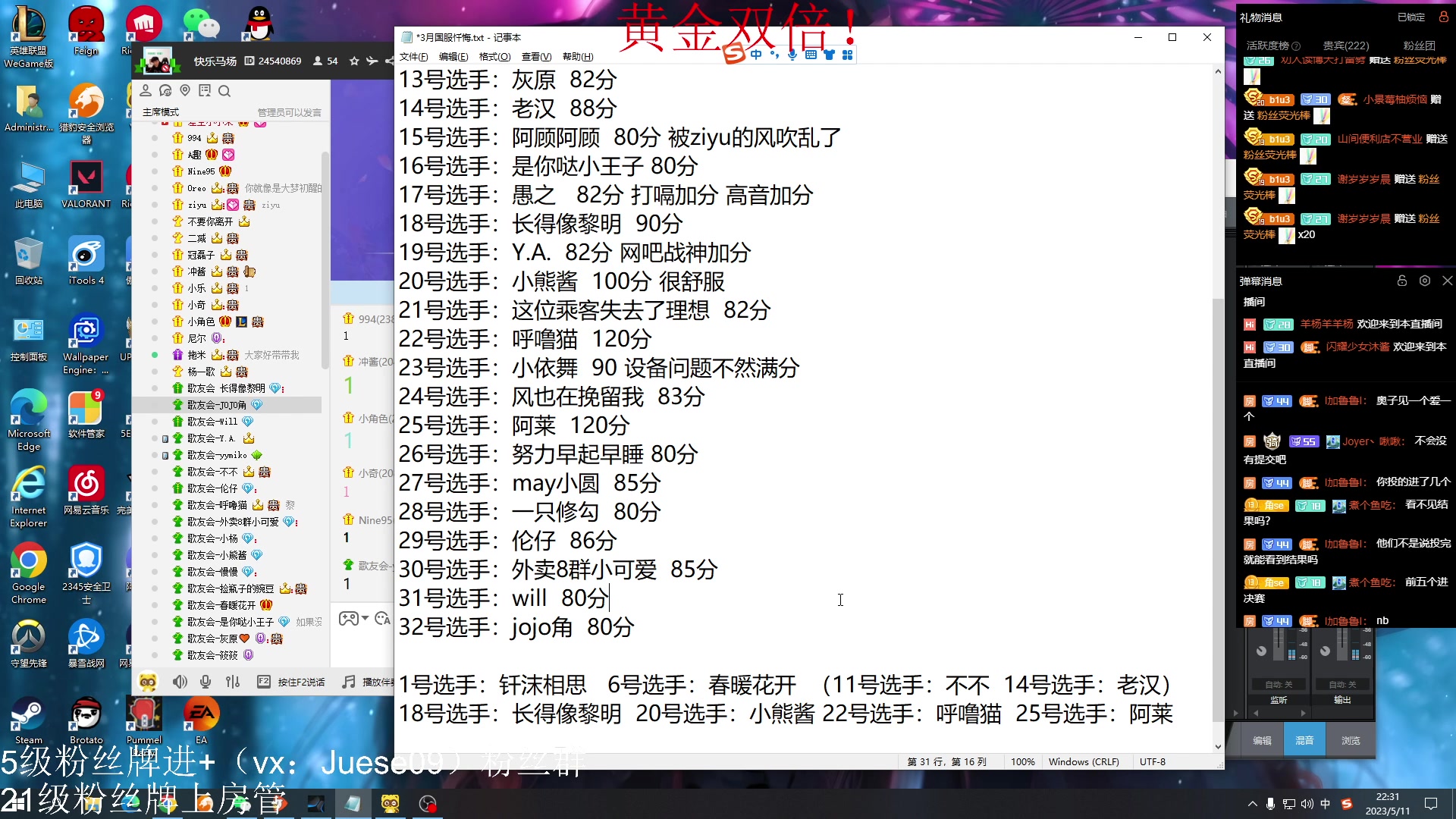
Task: Open the 格式(O) menu in Notepad
Action: pos(493,56)
